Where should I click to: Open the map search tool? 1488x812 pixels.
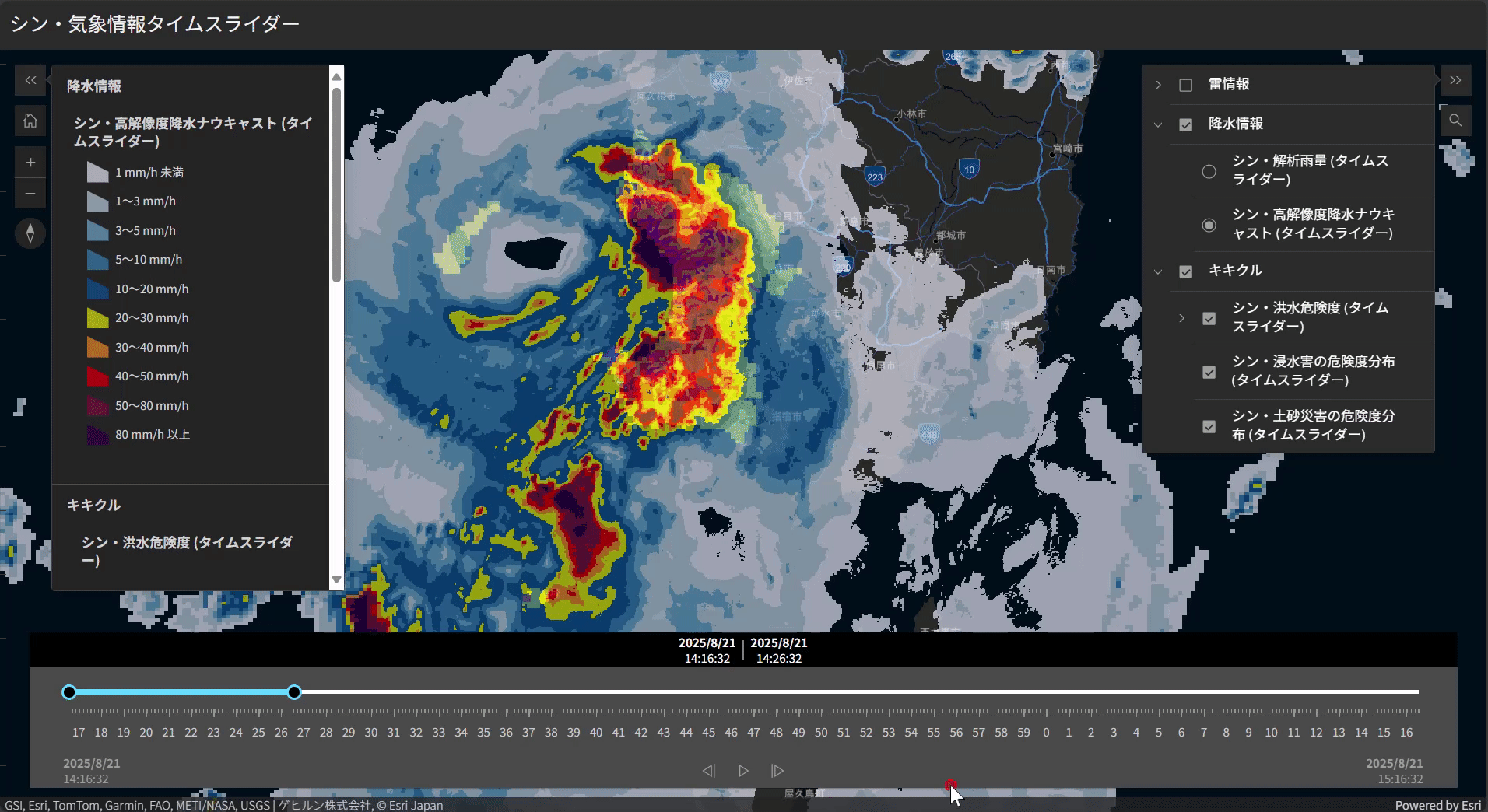click(x=1455, y=121)
